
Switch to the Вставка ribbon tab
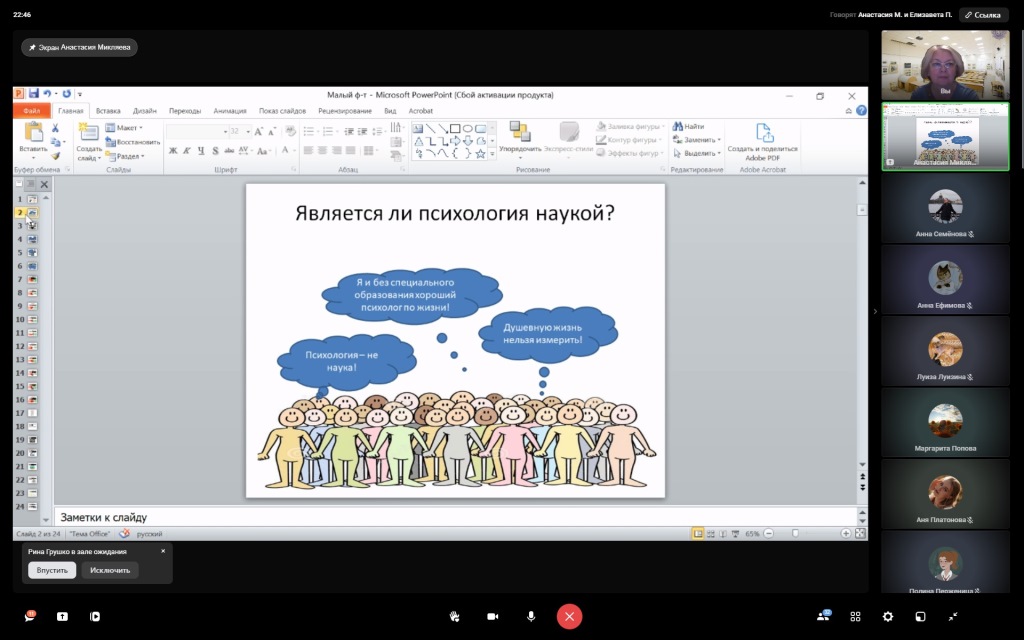(x=108, y=110)
